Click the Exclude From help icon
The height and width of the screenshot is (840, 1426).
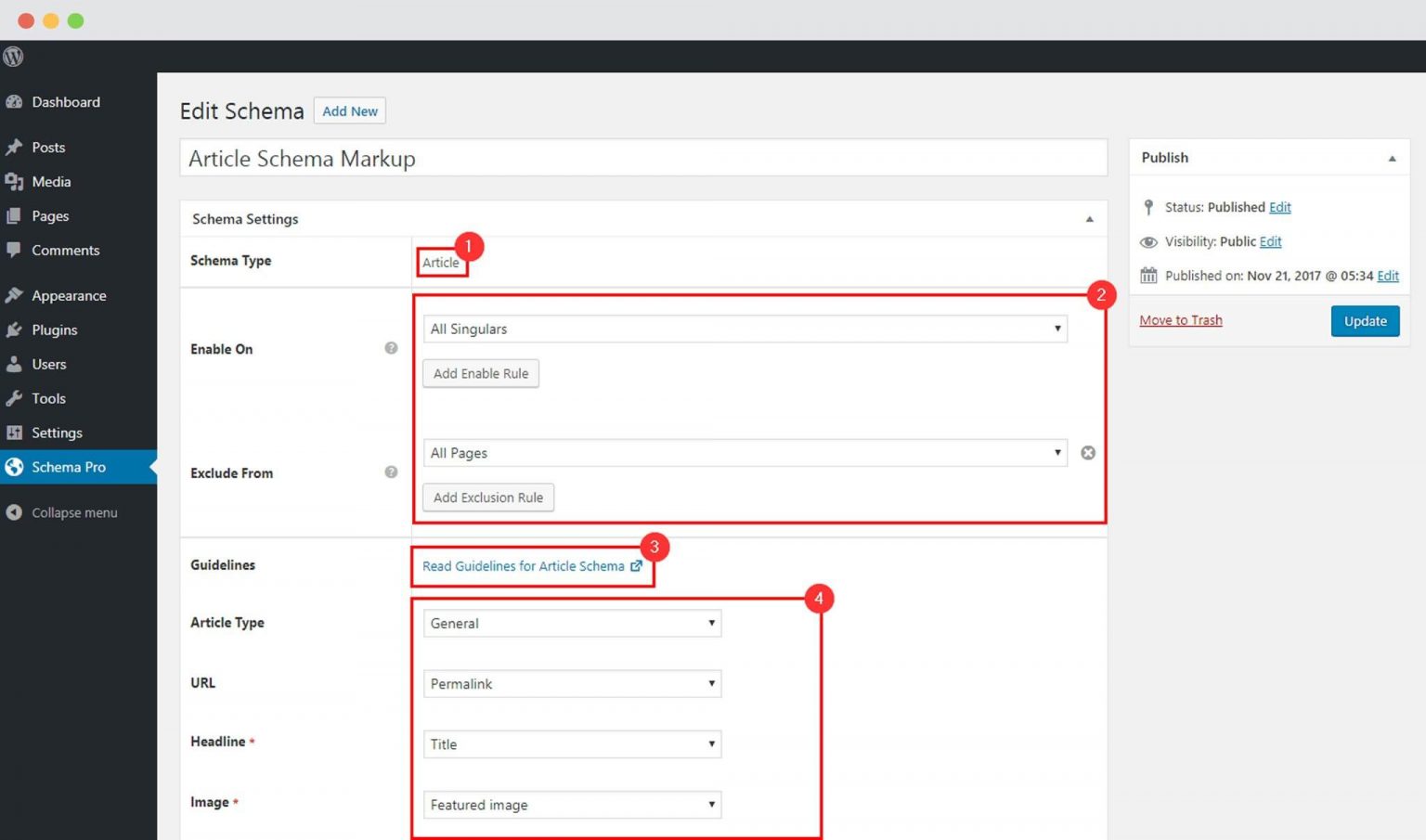[x=390, y=472]
